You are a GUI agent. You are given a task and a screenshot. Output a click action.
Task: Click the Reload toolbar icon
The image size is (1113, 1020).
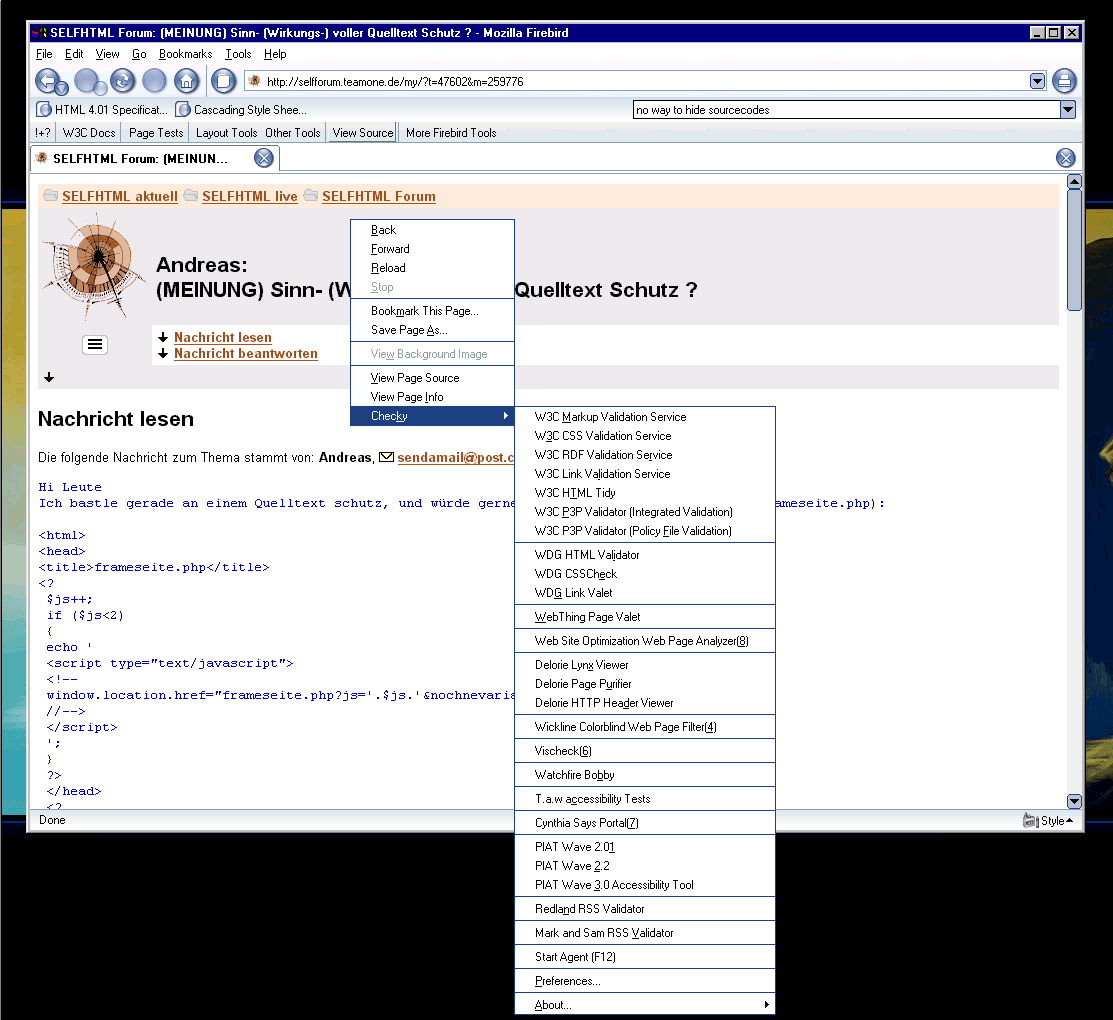pos(122,81)
